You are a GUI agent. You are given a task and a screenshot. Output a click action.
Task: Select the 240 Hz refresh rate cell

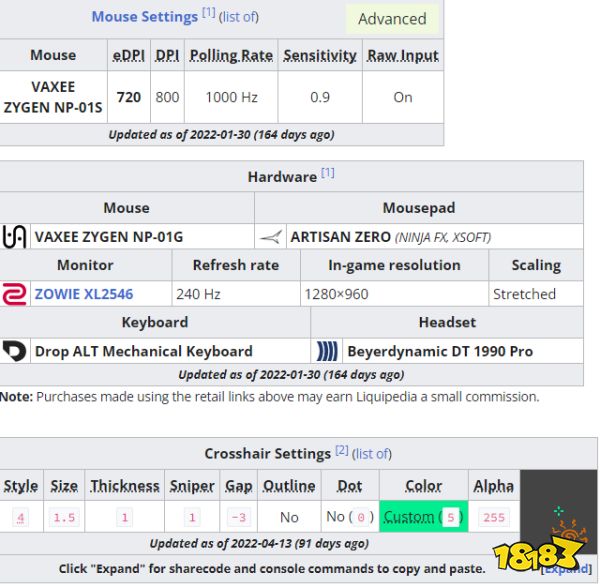[236, 294]
